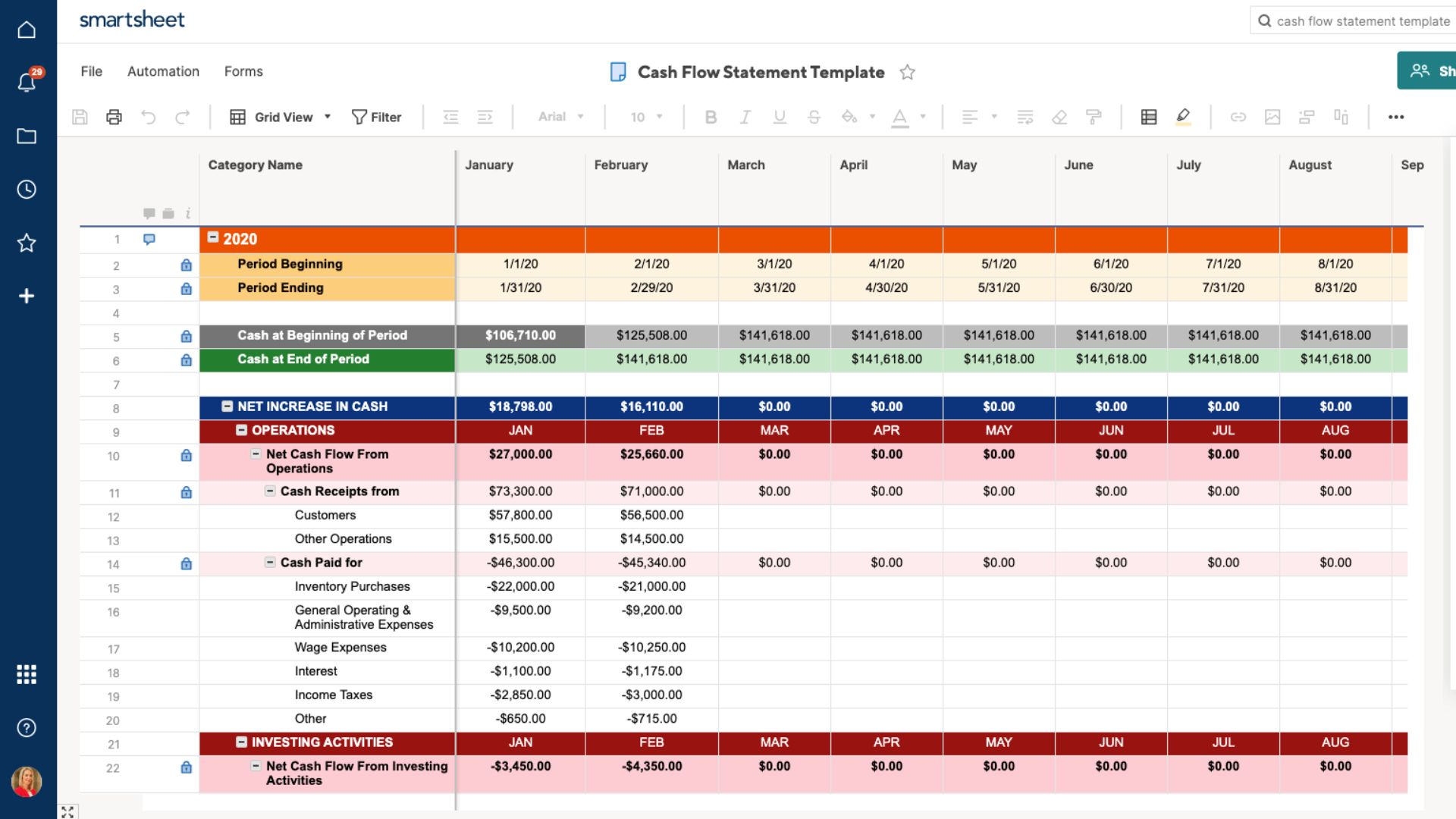The height and width of the screenshot is (819, 1456).
Task: Click the highlight changes marker icon
Action: (x=1182, y=117)
